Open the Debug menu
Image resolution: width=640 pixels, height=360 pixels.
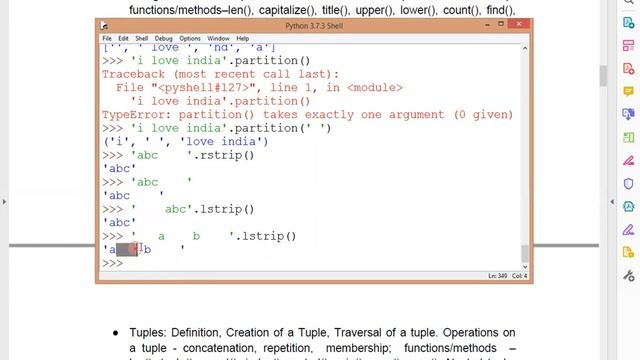(x=163, y=38)
